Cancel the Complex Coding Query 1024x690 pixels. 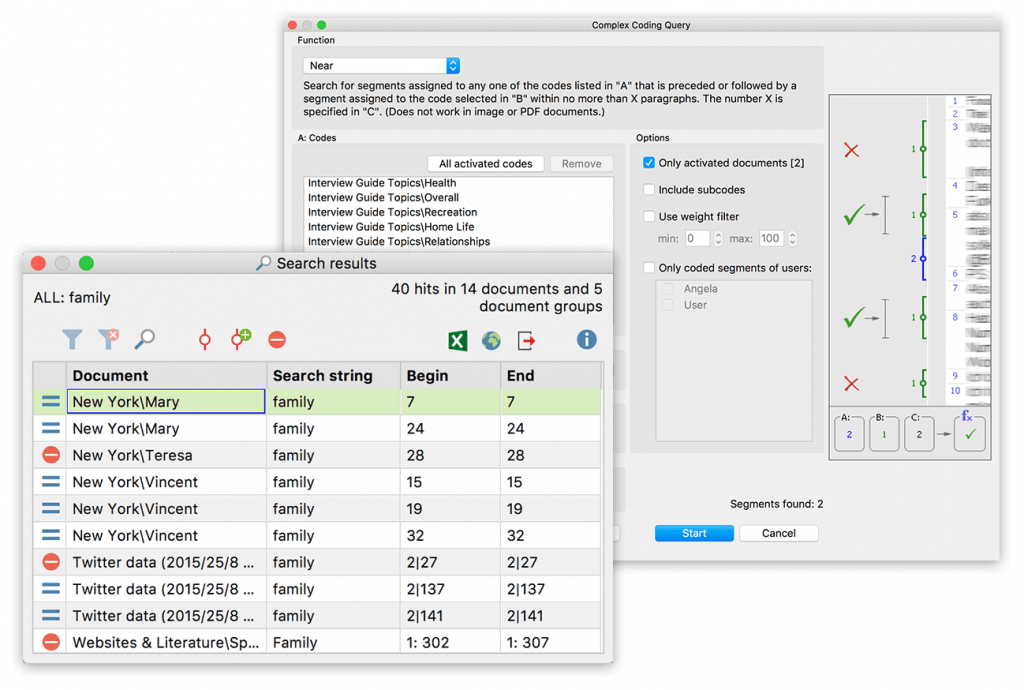coord(778,533)
